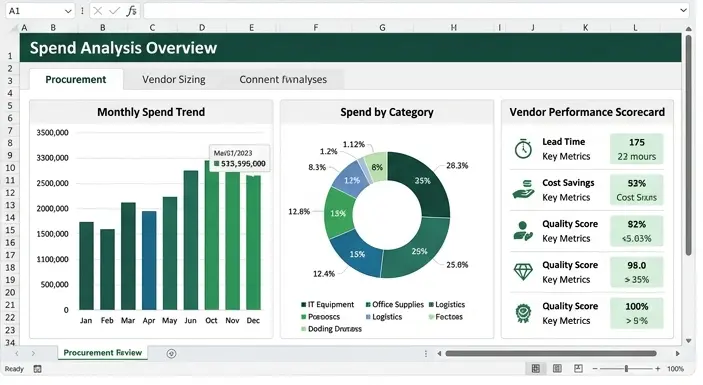
Task: Click the Fectors legend entry
Action: click(x=446, y=316)
